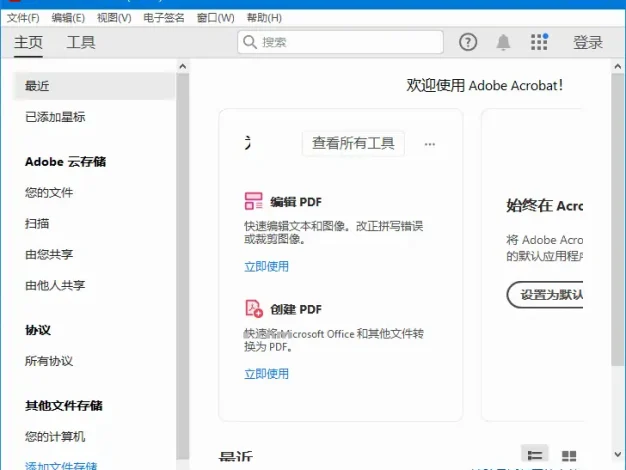Open the notifications bell icon
626x470 pixels.
pos(503,42)
